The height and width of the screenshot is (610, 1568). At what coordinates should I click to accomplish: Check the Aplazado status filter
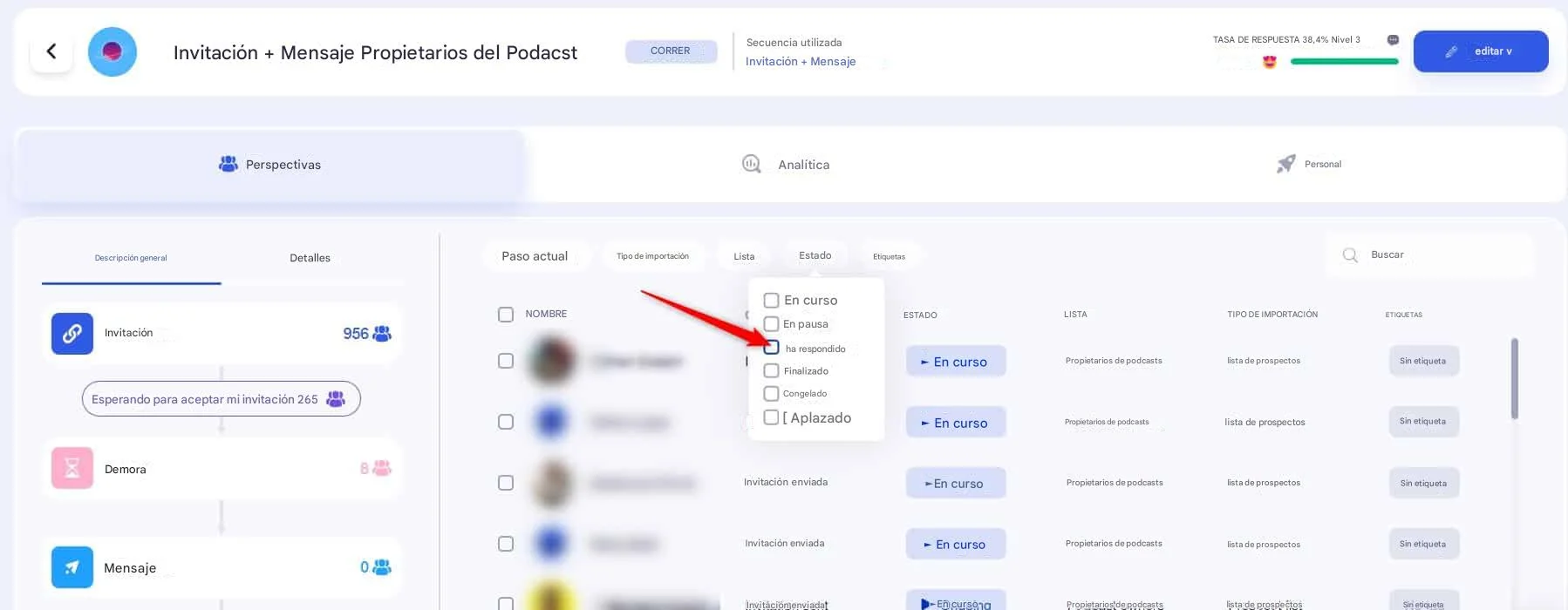[771, 417]
